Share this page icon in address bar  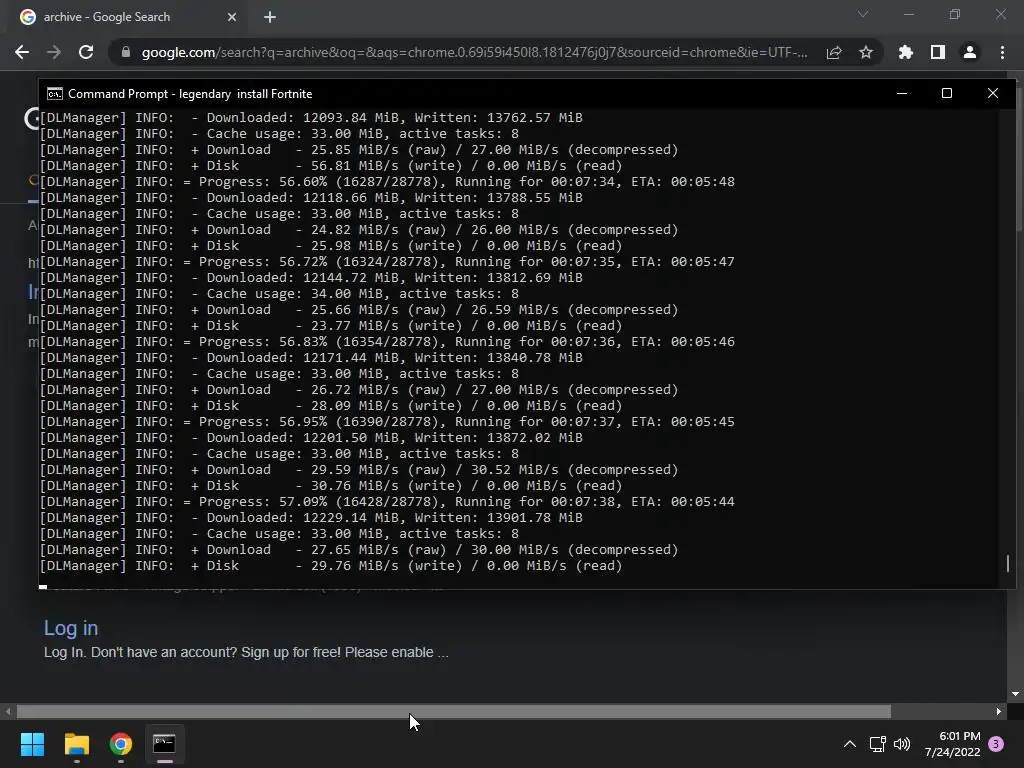[834, 52]
